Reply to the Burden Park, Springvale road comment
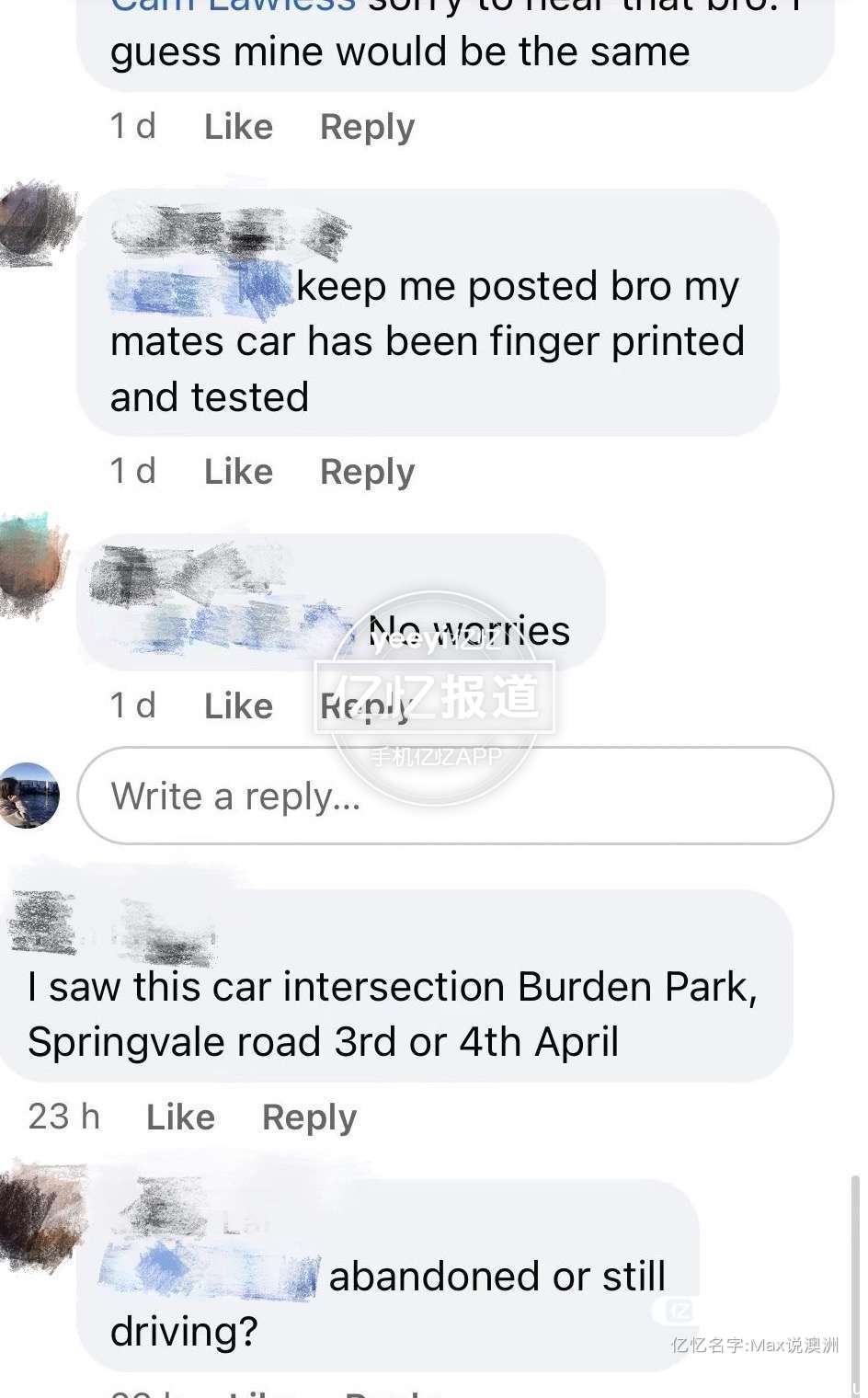868x1398 pixels. 309,1117
